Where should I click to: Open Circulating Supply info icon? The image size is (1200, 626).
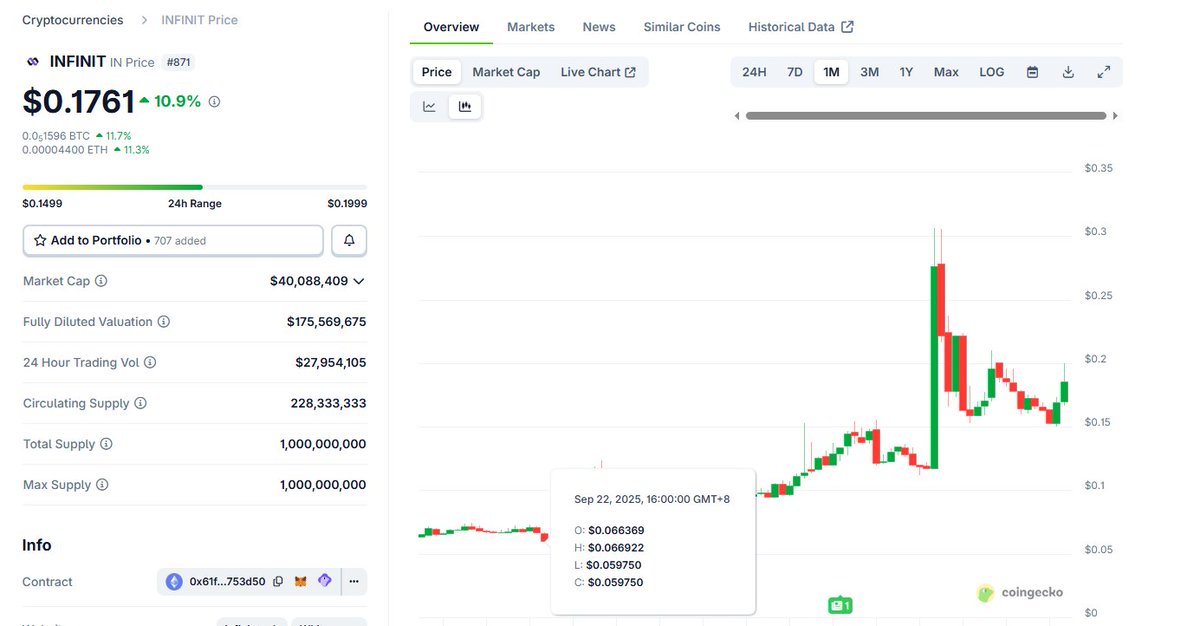coord(141,403)
